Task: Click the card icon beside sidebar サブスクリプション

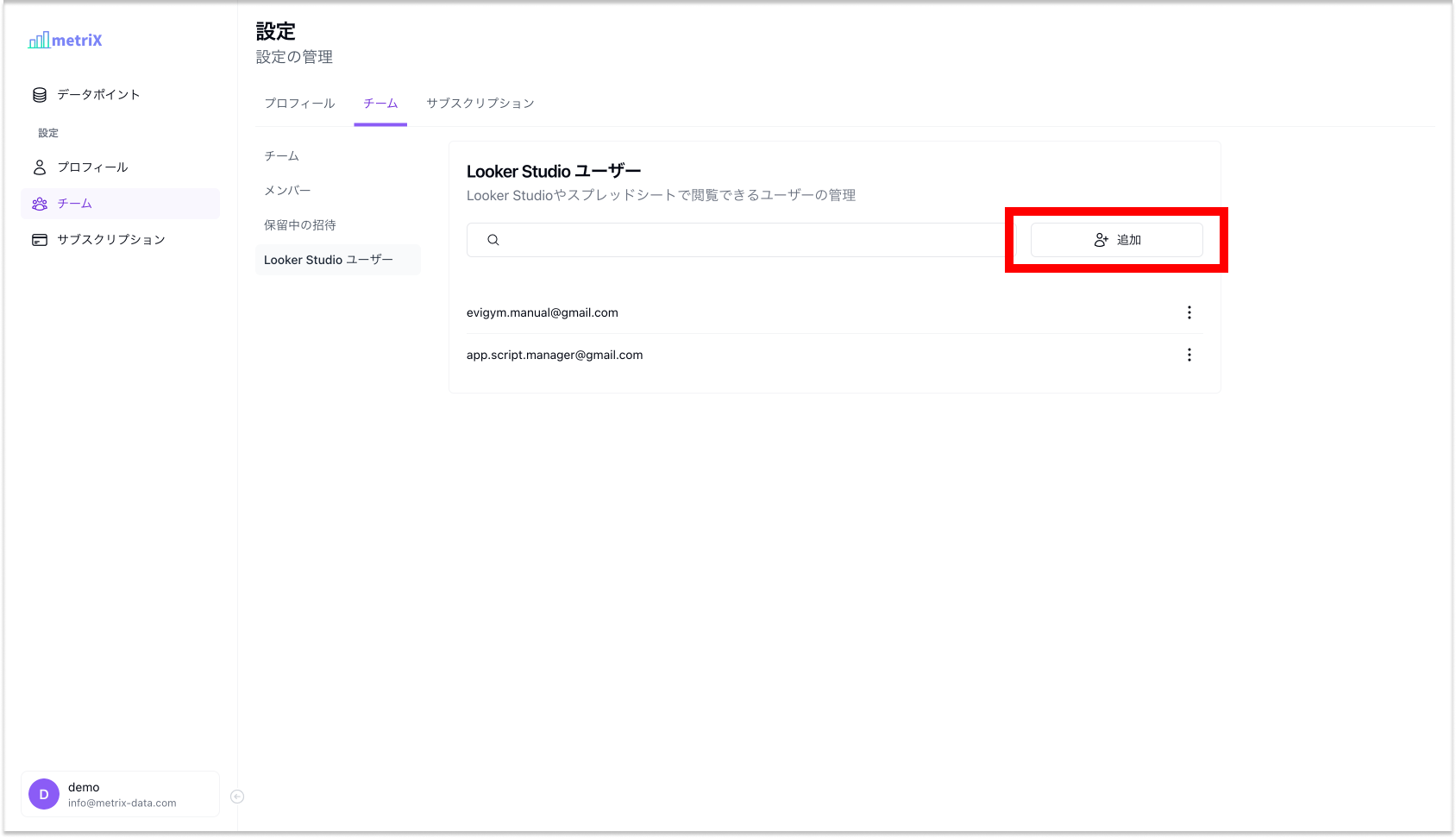Action: (x=40, y=240)
